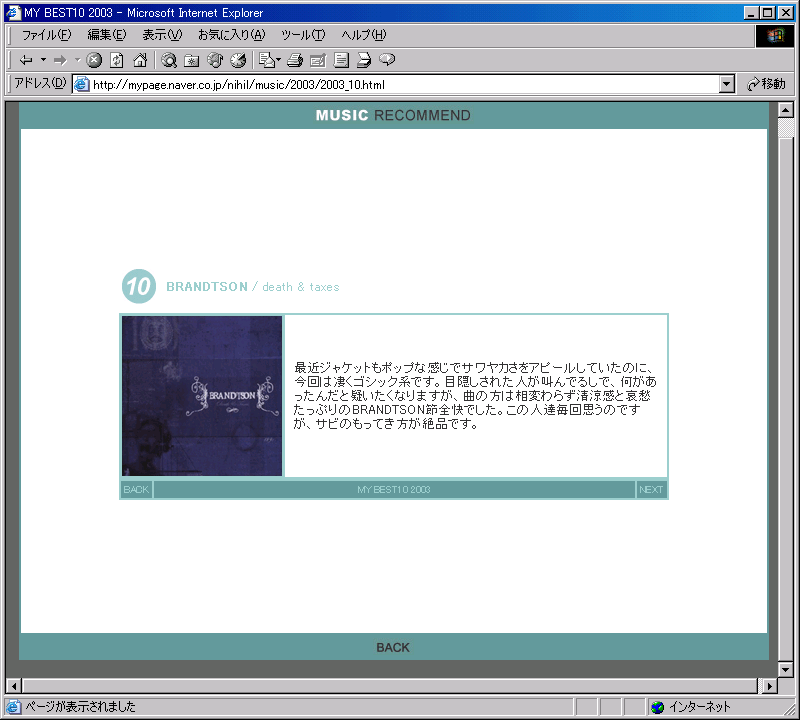800x720 pixels.
Task: Click the lined document toolbar icon
Action: 341,60
